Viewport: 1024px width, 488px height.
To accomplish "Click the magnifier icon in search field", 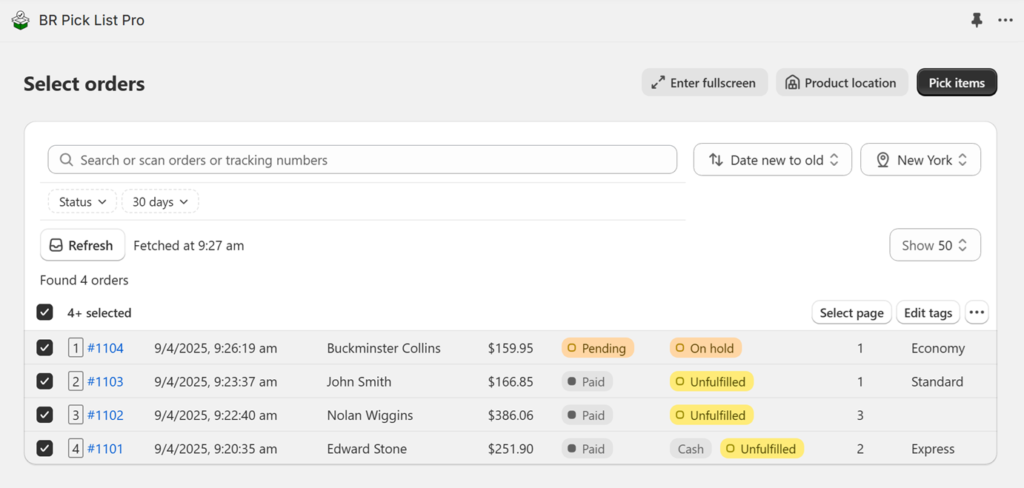I will pyautogui.click(x=65, y=160).
